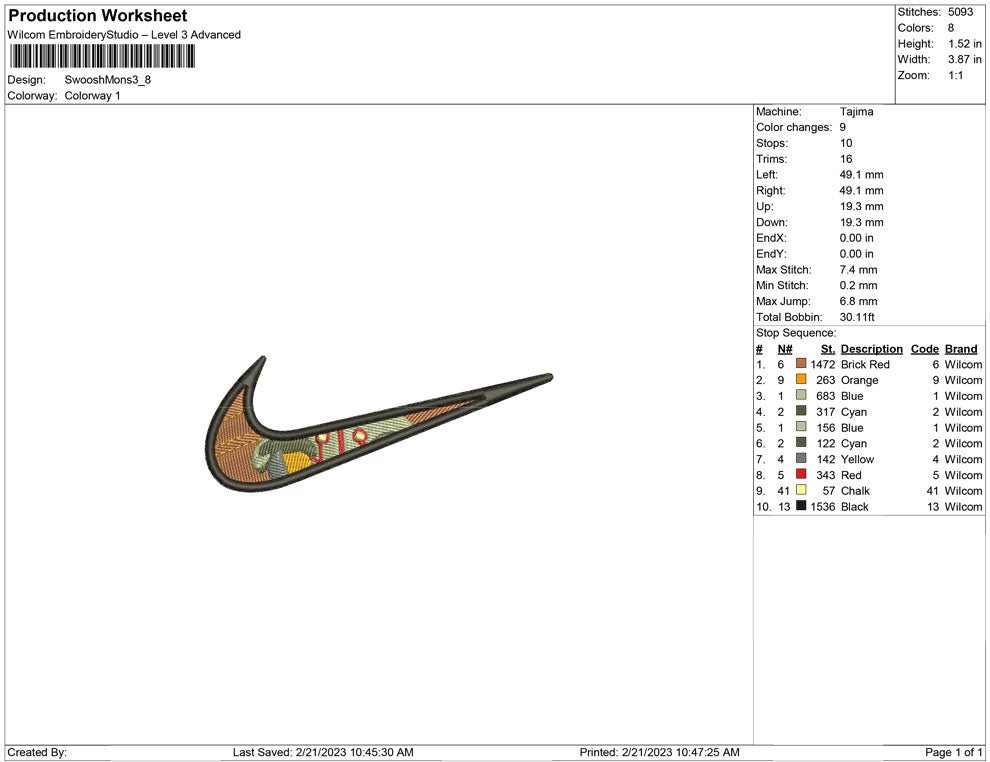Viewport: 990px width, 762px height.
Task: Click the swoosh embroidery design preview
Action: (x=379, y=424)
